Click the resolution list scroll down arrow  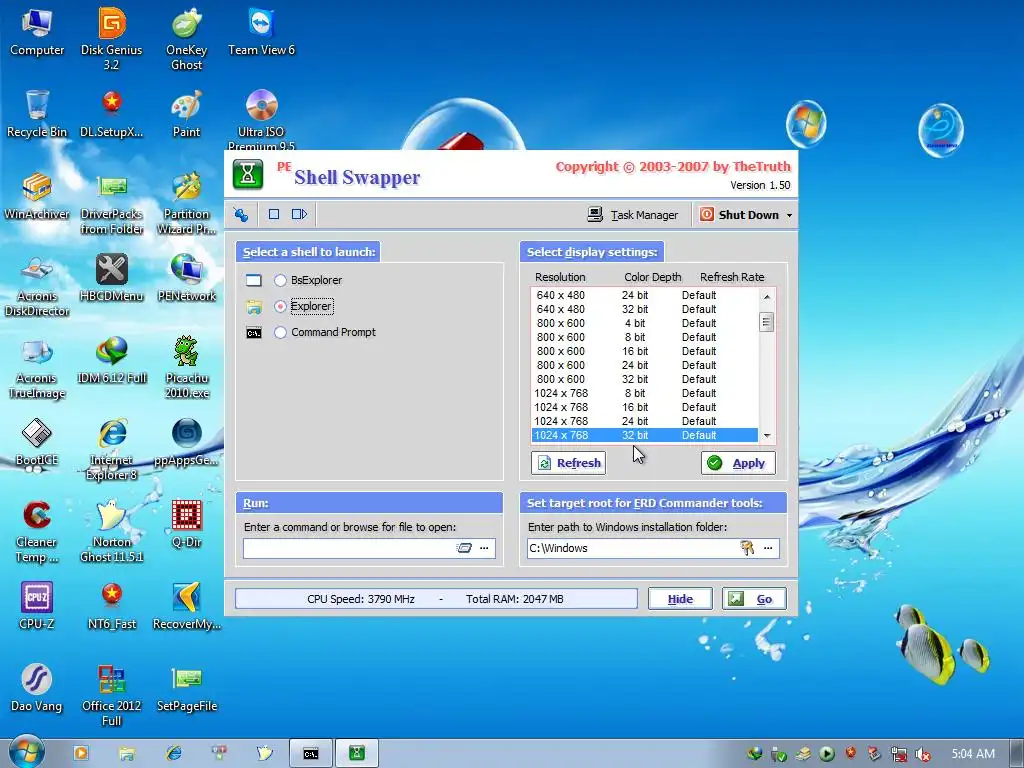767,436
